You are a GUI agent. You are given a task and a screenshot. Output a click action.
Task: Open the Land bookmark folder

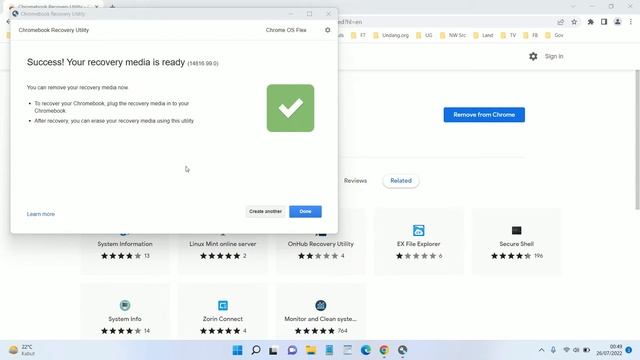pyautogui.click(x=483, y=36)
